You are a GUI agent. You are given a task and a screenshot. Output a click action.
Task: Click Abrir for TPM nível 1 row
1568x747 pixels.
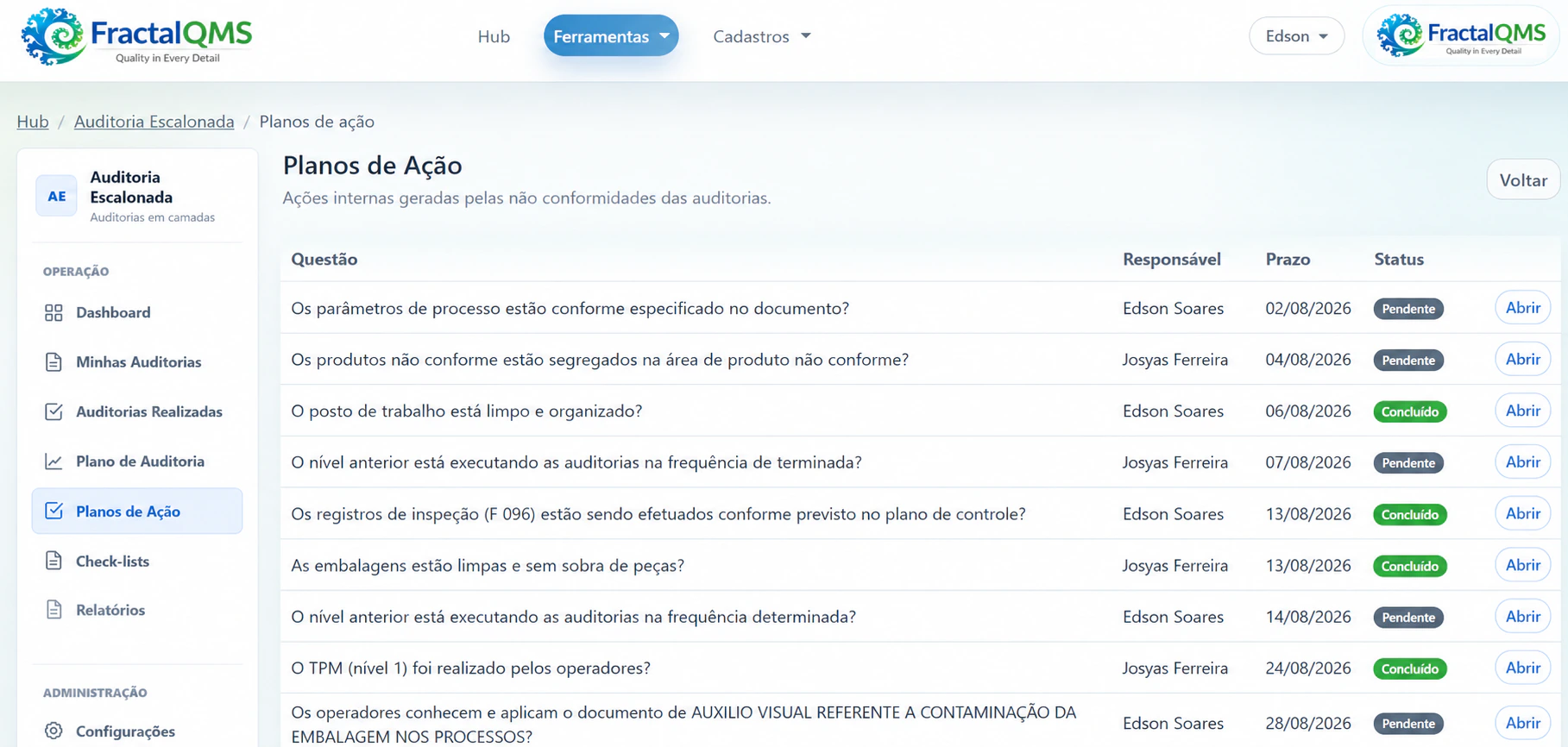1523,668
